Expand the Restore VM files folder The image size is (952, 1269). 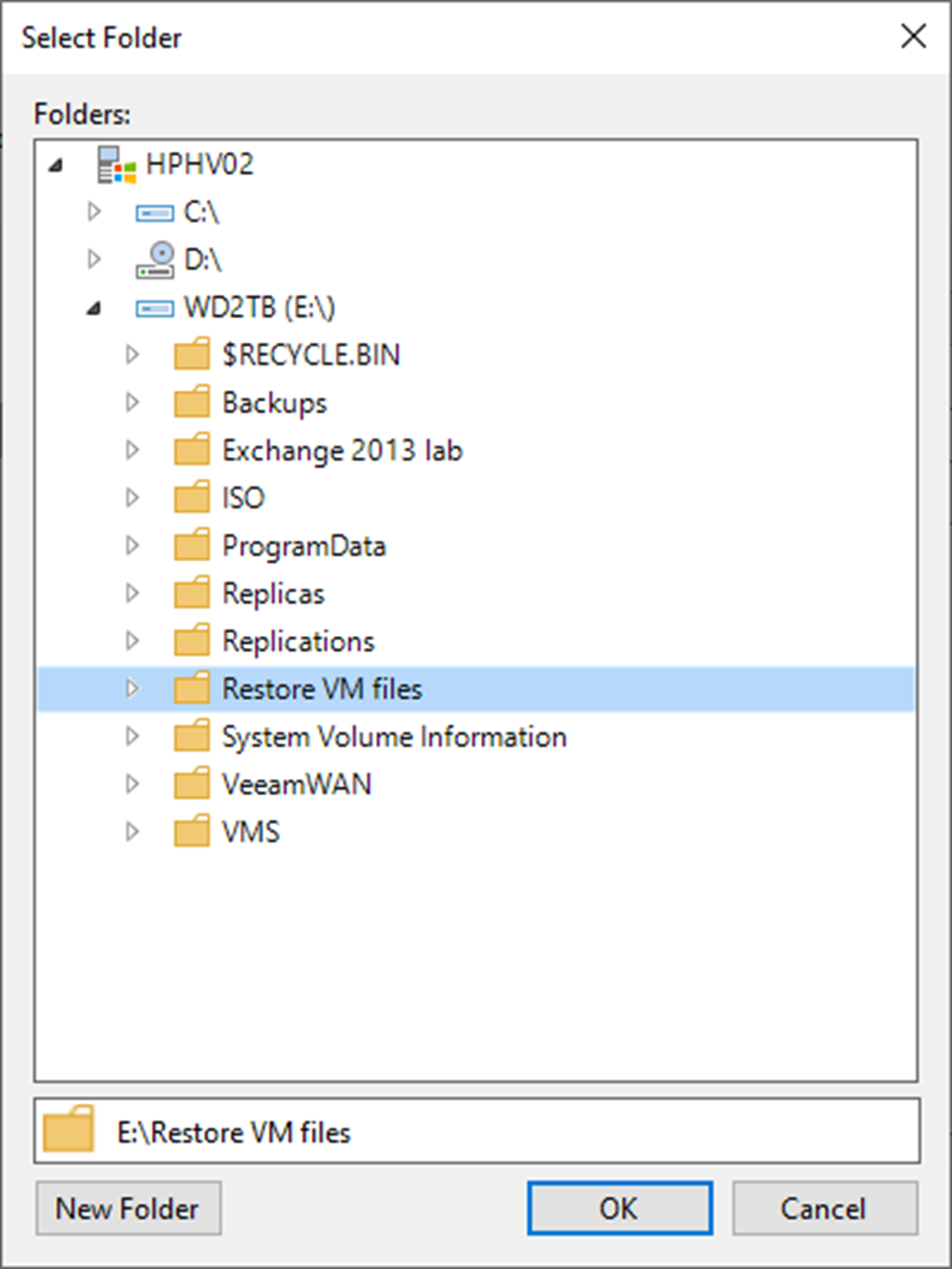pos(132,688)
